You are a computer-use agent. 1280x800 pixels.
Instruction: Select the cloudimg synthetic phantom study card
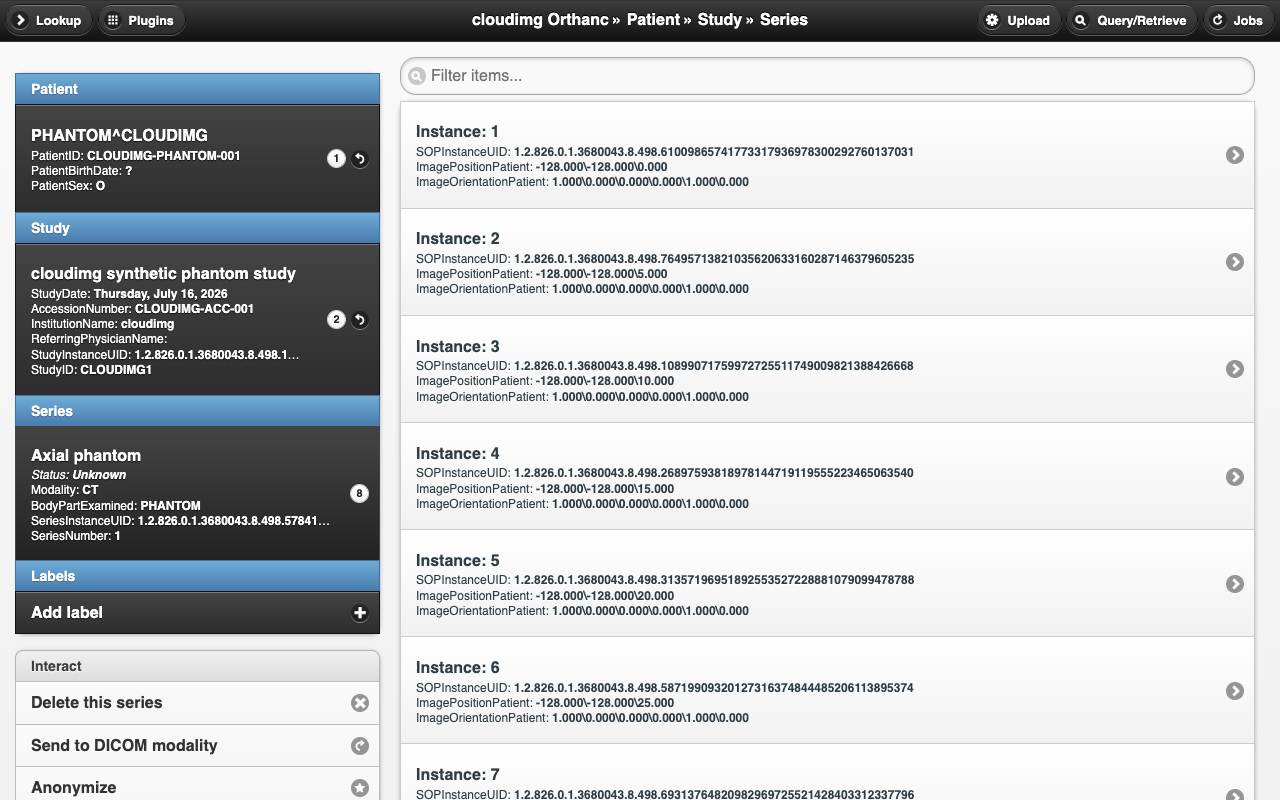pos(197,320)
